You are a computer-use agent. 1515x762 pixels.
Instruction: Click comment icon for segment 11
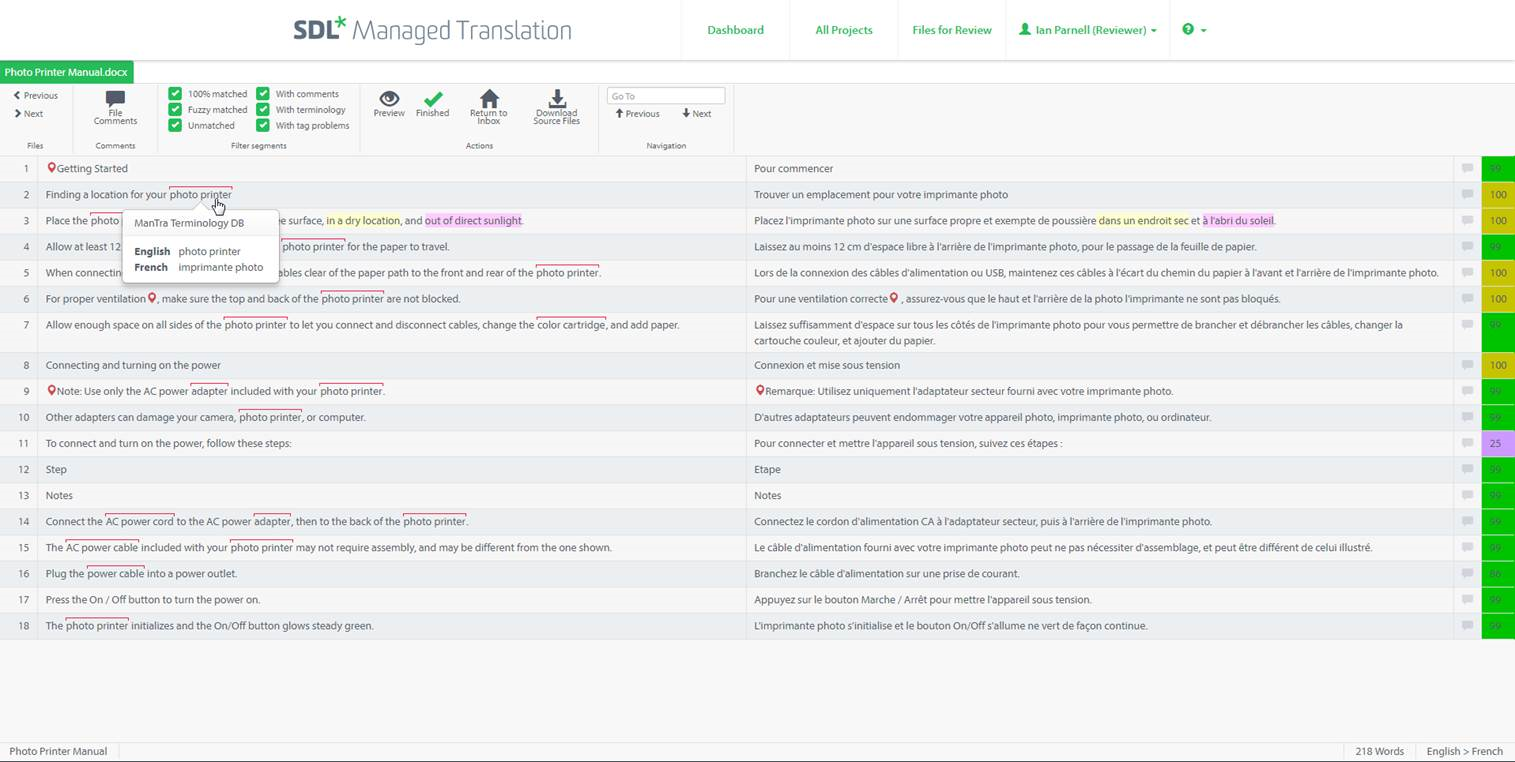pos(1467,443)
